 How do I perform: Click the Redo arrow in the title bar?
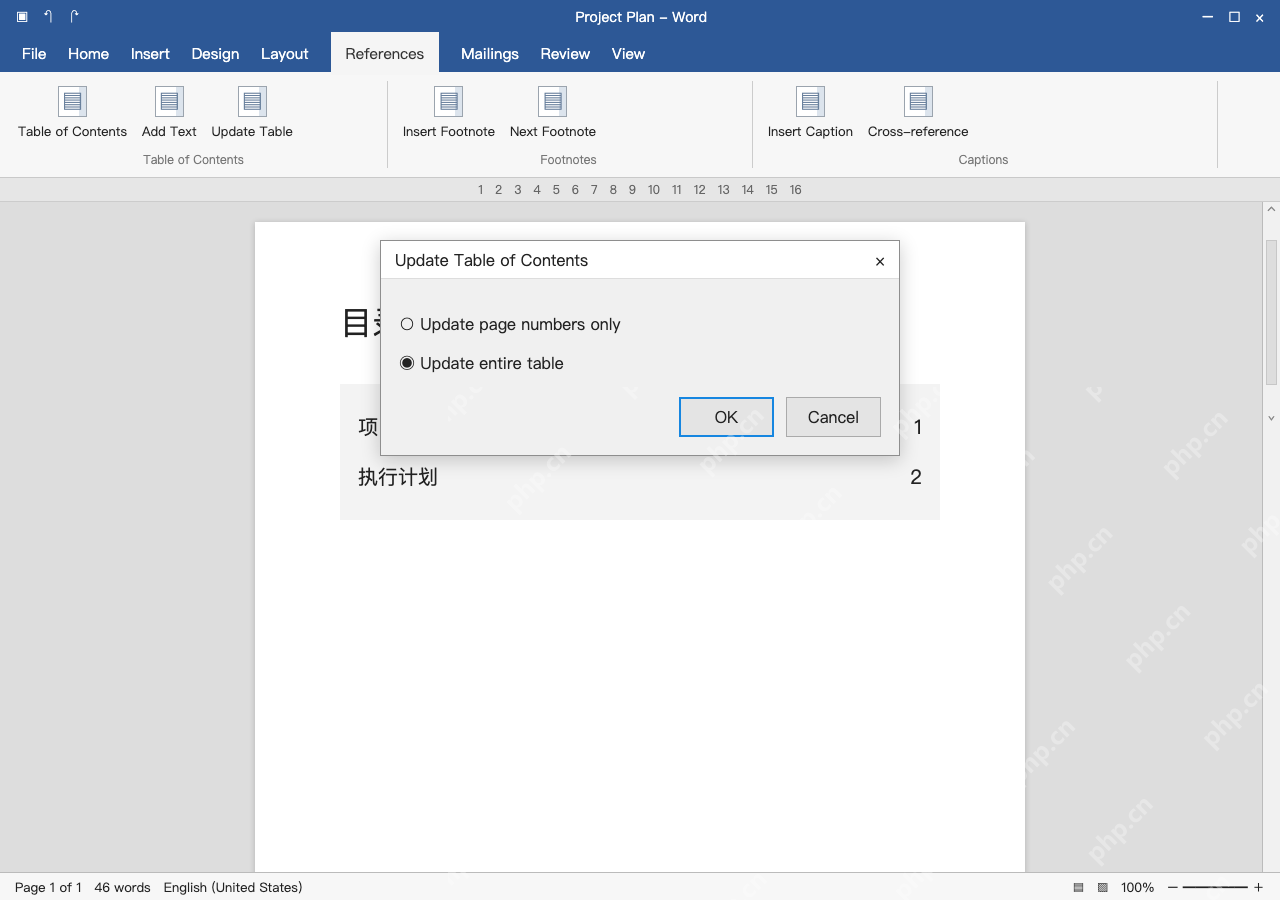74,17
